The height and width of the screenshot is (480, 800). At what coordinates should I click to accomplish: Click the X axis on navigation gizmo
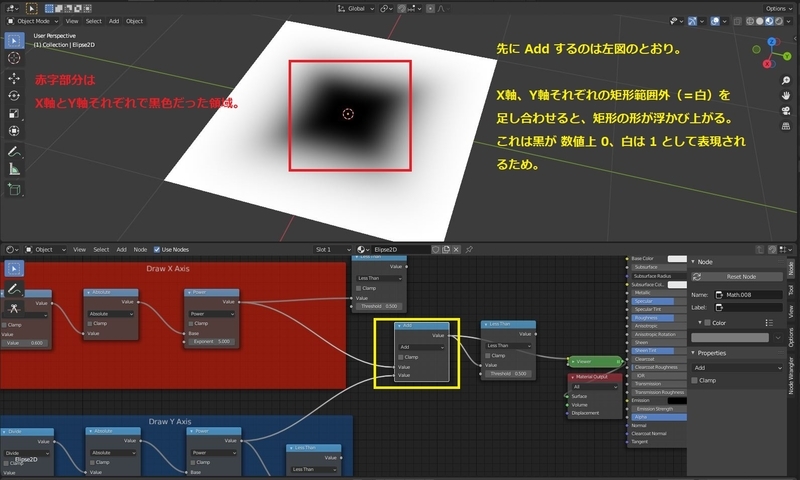(x=767, y=64)
